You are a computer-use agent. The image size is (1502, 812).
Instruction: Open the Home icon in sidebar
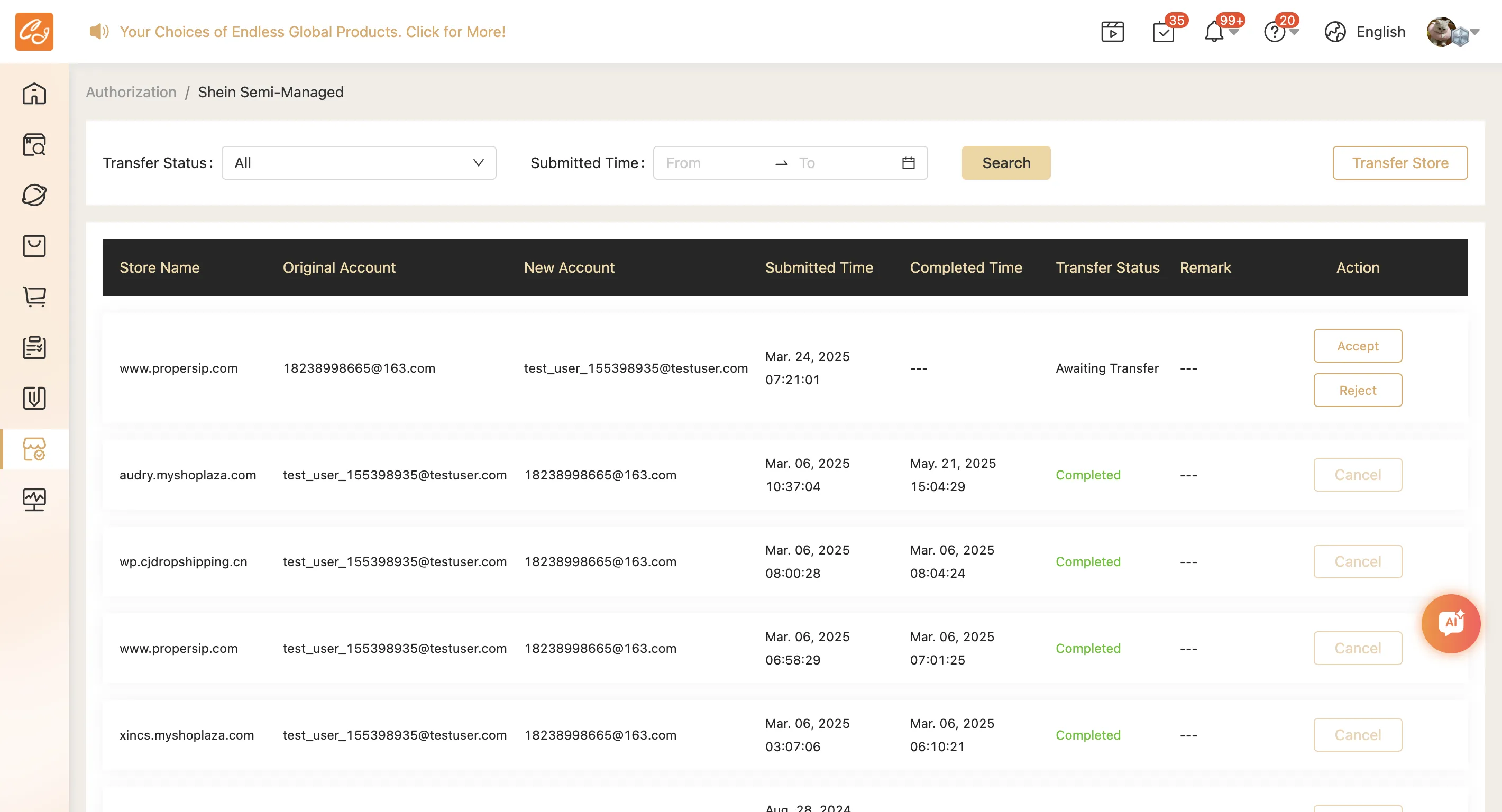[x=34, y=94]
